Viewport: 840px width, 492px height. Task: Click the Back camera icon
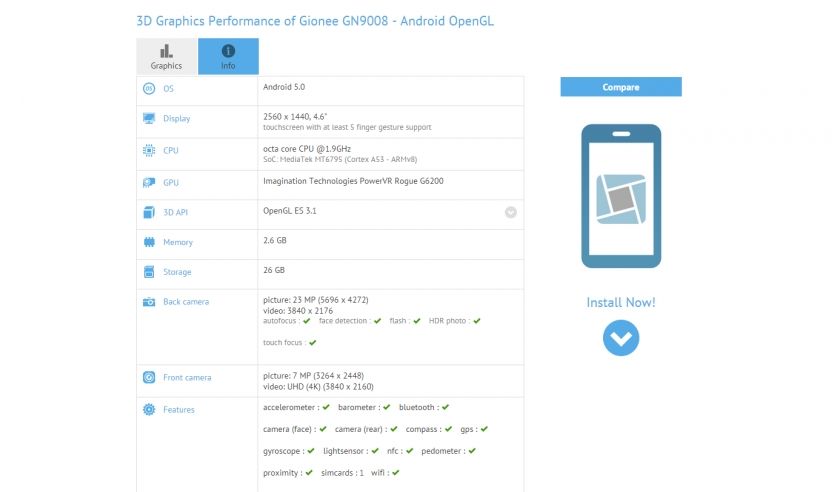tap(149, 302)
